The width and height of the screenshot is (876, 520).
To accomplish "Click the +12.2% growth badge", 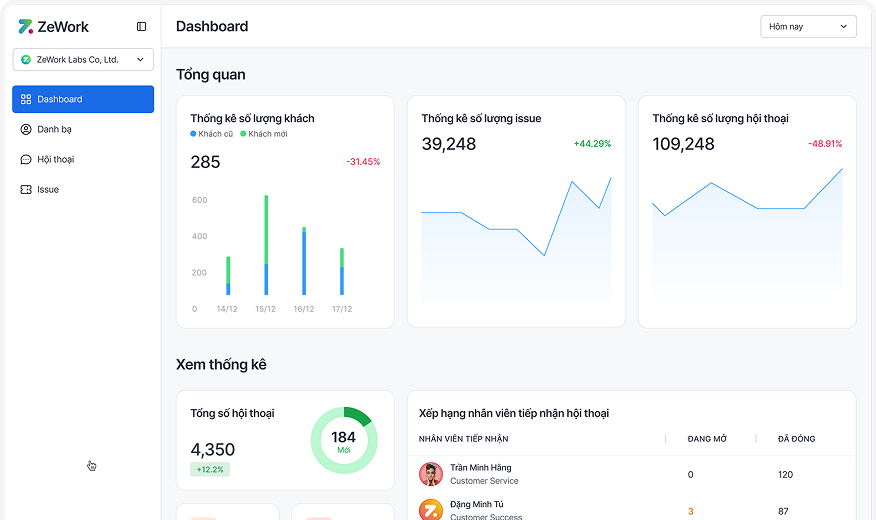I will (210, 469).
